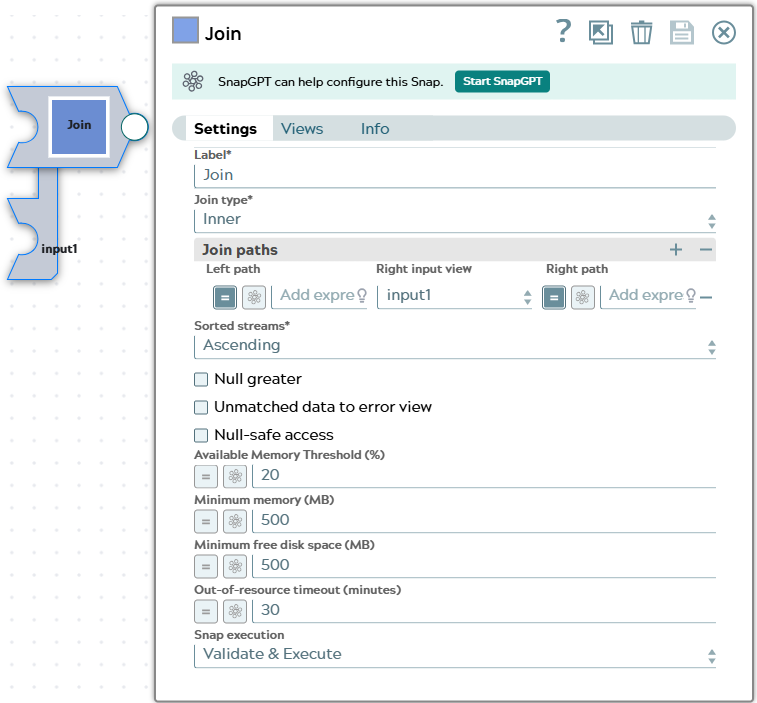Image resolution: width=757 pixels, height=703 pixels.
Task: Open the Join Snap help icon
Action: (x=563, y=32)
